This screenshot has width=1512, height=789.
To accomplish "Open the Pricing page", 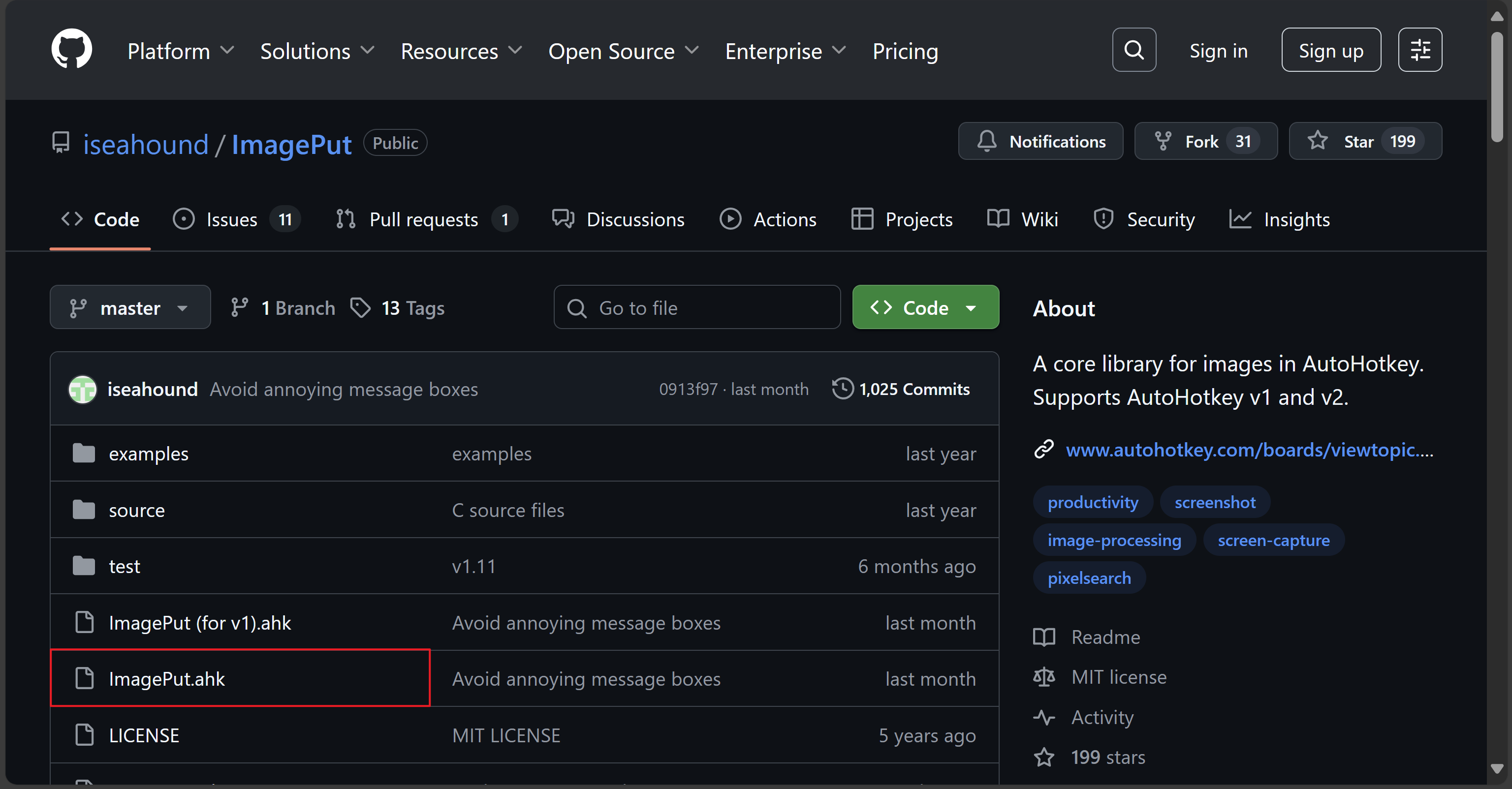I will pyautogui.click(x=905, y=51).
